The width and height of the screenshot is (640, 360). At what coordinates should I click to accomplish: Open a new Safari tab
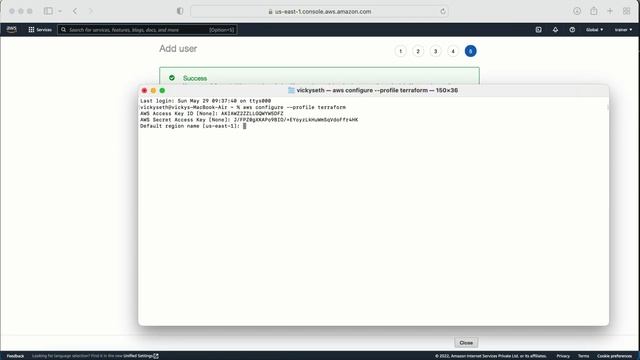pos(610,11)
